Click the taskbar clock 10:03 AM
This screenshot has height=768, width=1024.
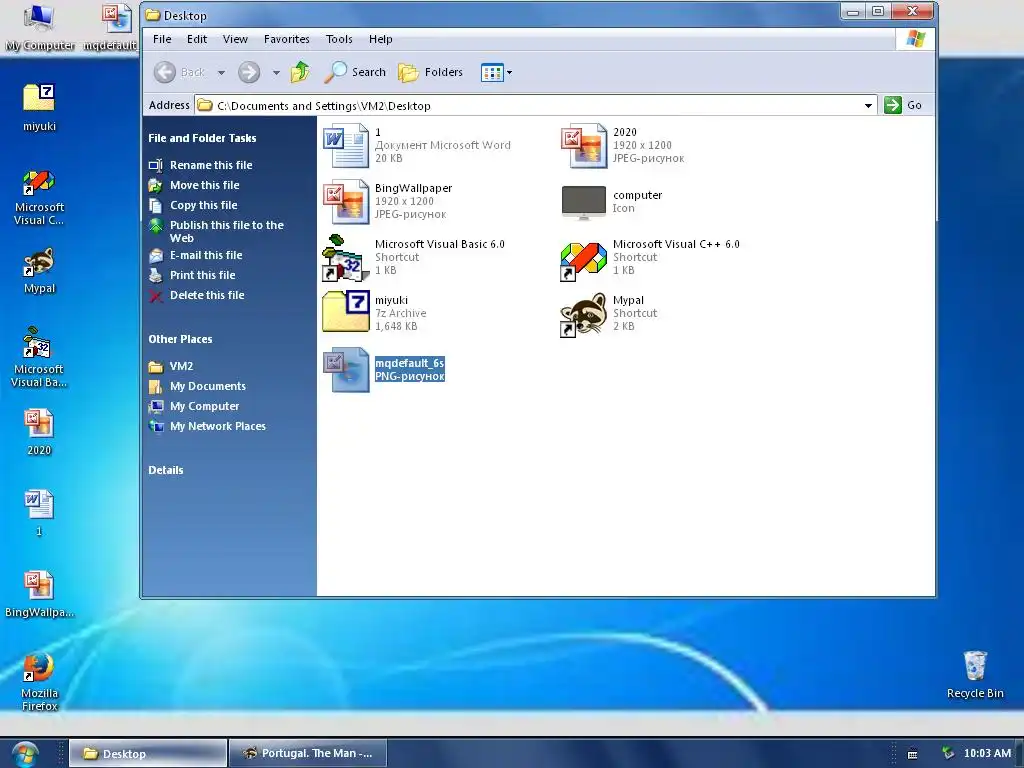[987, 754]
